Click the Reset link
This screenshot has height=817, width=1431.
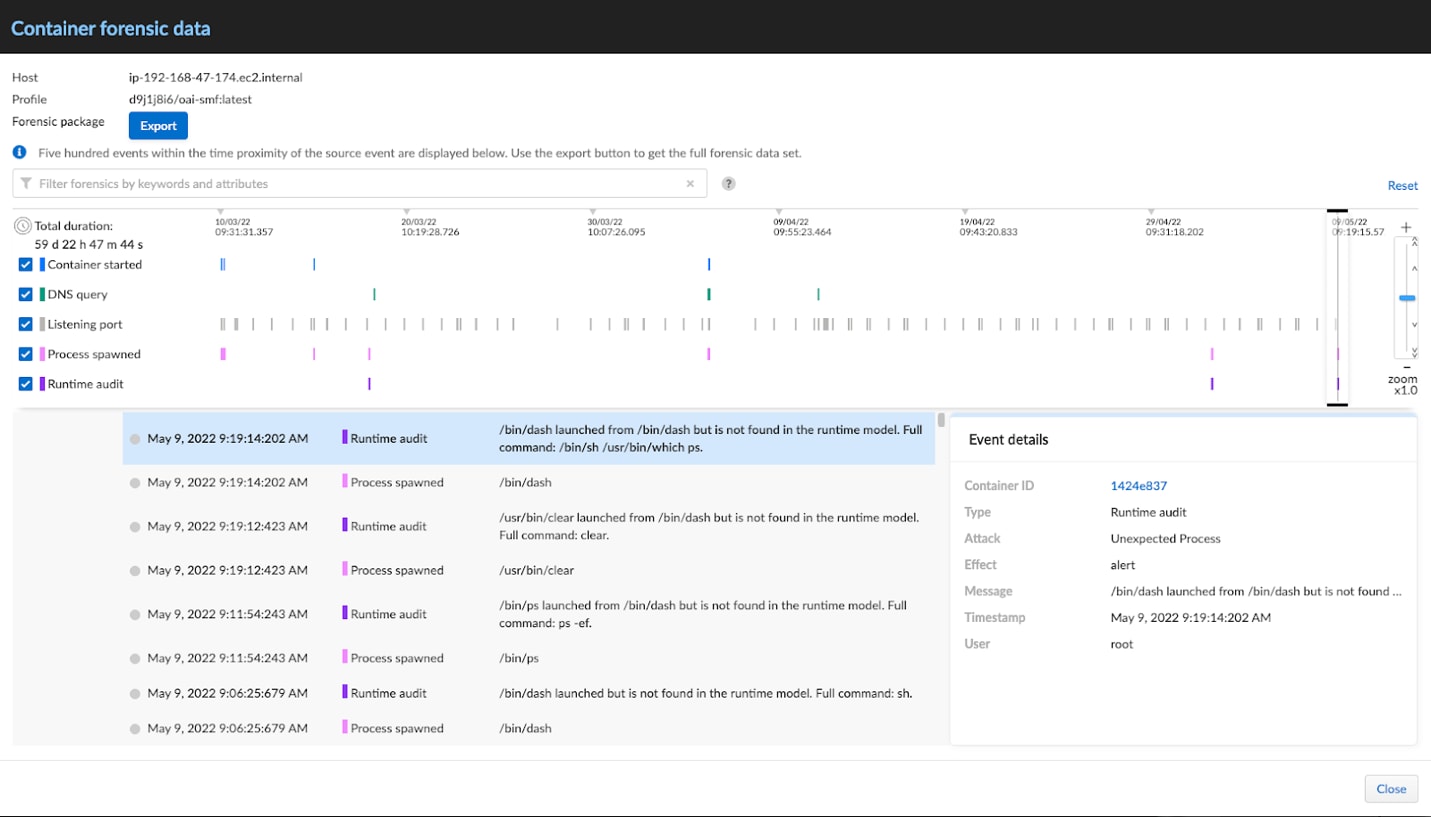1402,186
